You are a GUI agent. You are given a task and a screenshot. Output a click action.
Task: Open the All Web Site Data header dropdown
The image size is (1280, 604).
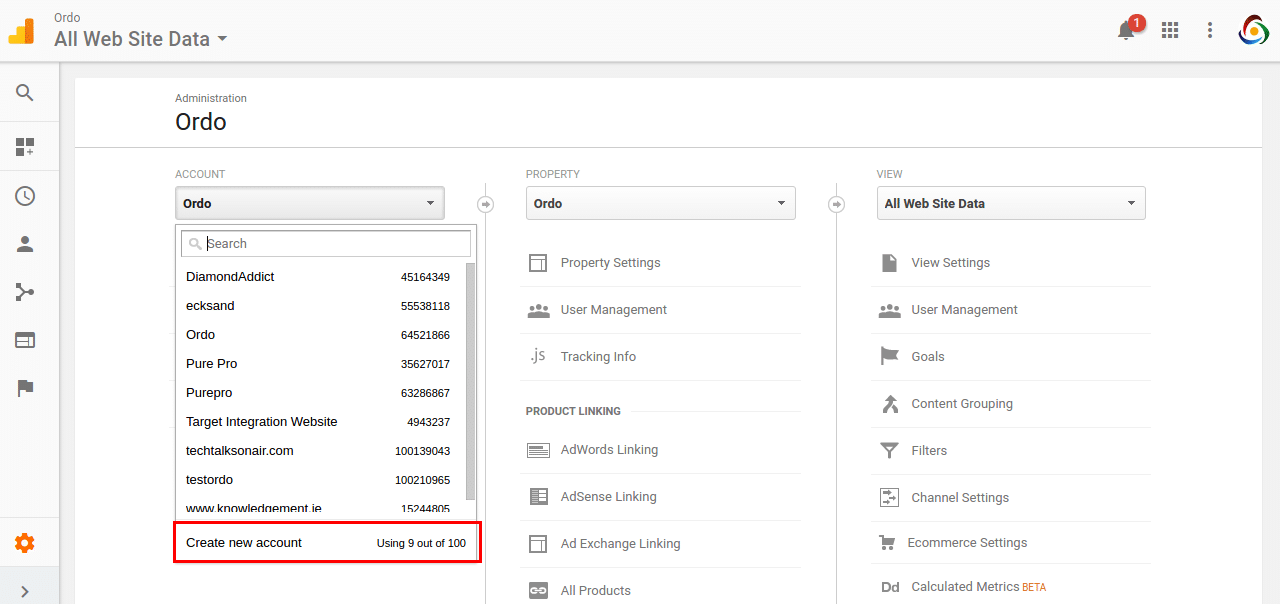point(141,39)
